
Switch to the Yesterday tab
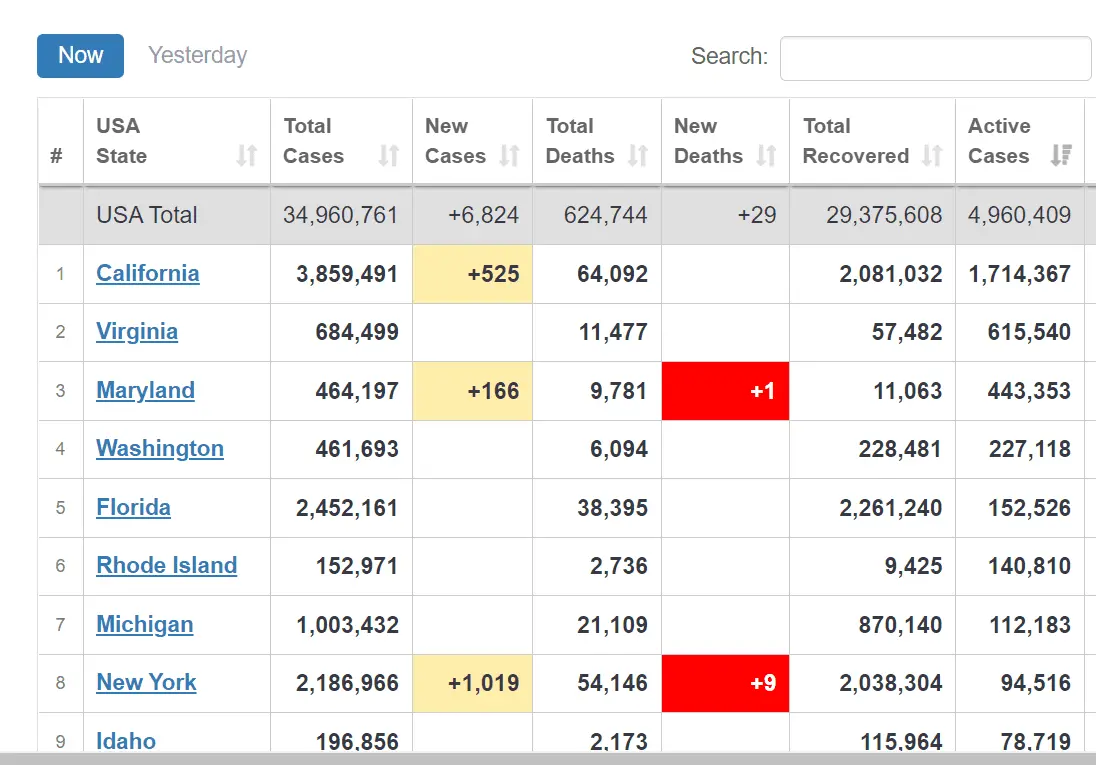pos(197,56)
